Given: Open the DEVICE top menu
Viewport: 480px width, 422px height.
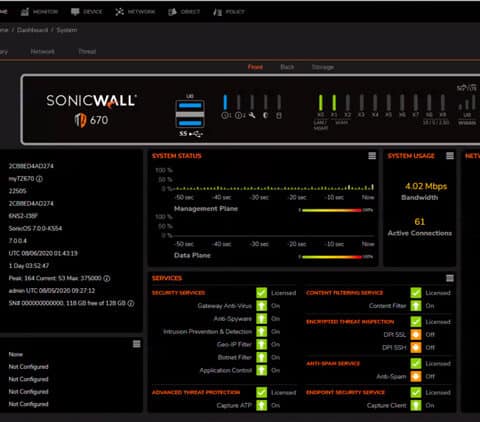Looking at the screenshot, I should pos(87,12).
